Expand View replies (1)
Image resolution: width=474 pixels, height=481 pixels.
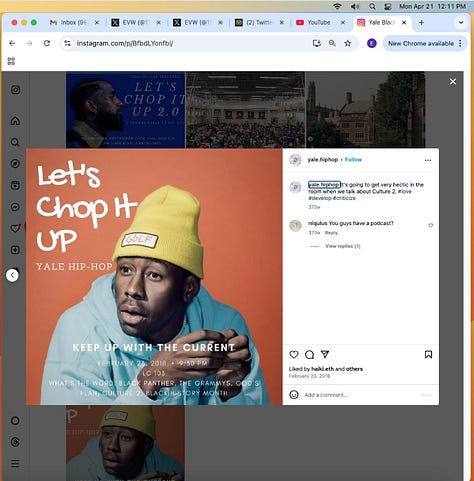(343, 246)
